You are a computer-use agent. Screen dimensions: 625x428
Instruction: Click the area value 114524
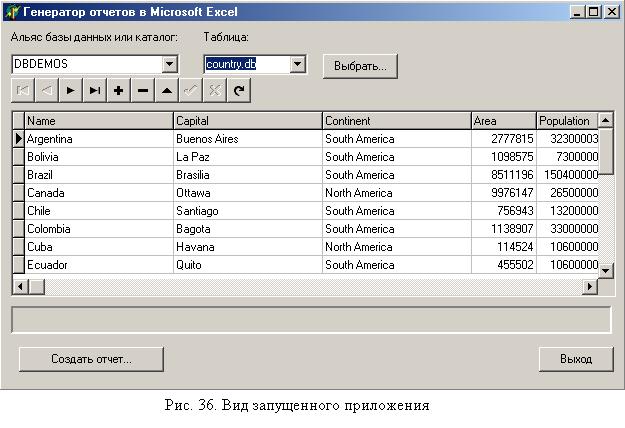[x=504, y=246]
